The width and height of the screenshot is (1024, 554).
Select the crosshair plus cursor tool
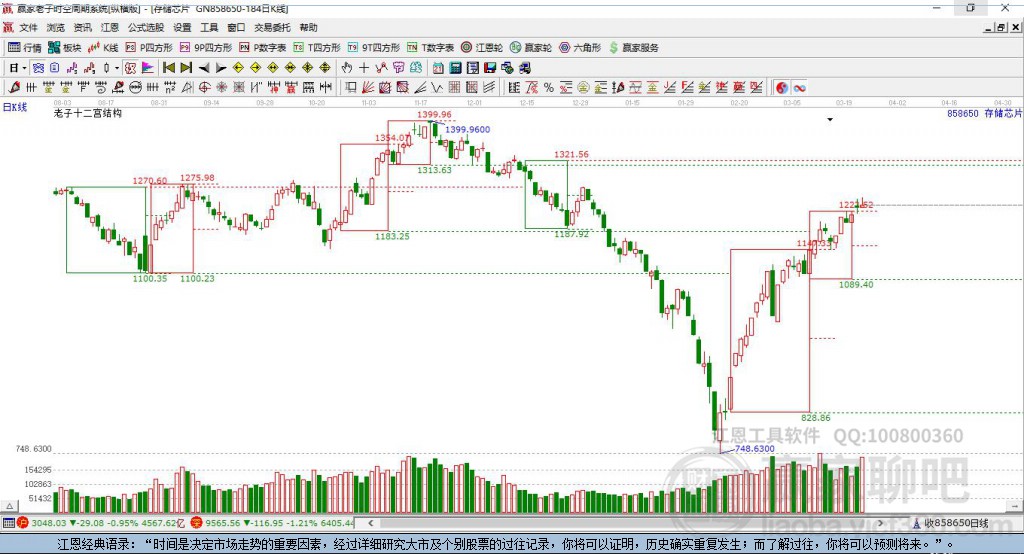pyautogui.click(x=364, y=68)
